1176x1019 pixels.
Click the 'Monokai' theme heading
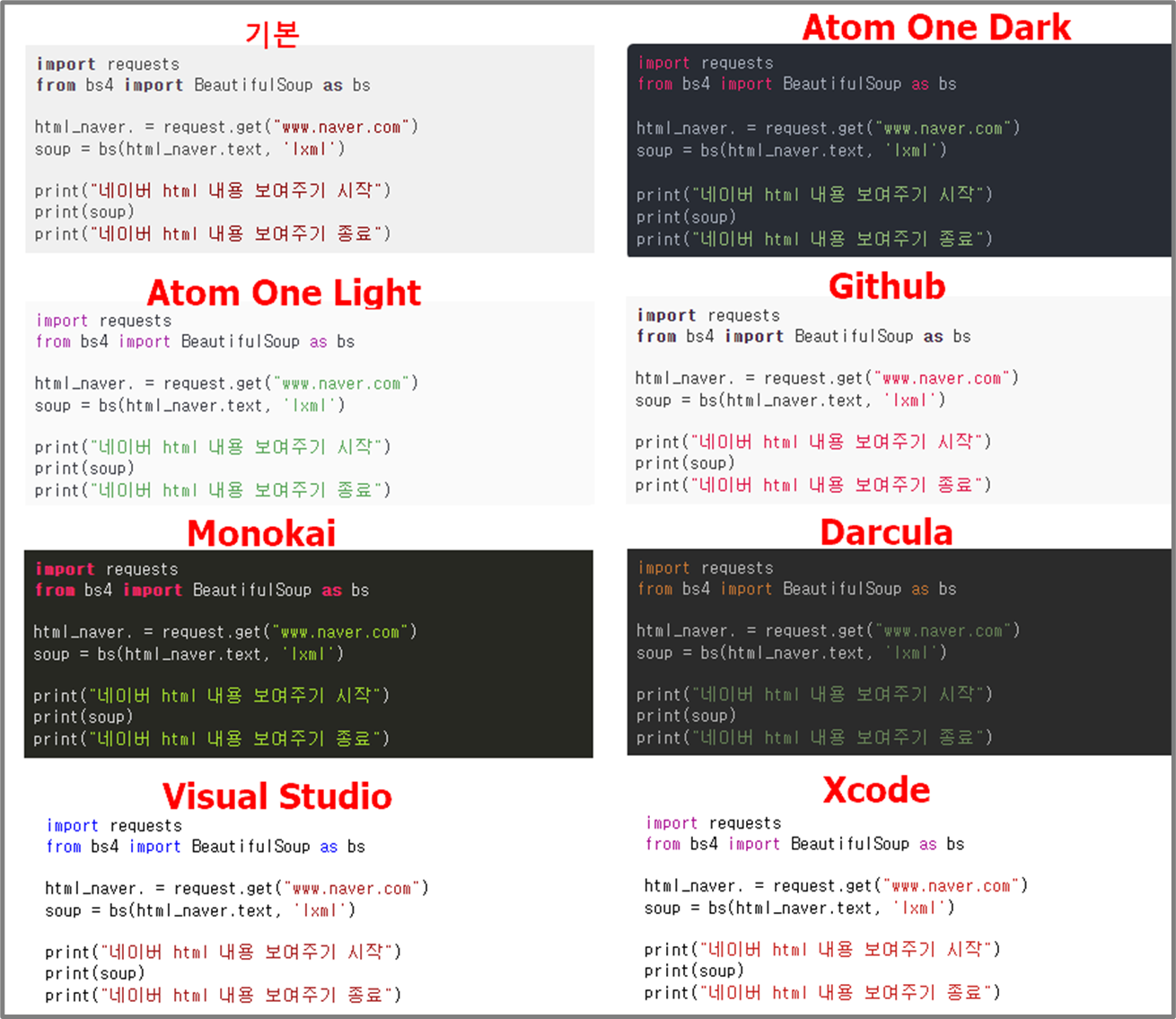(261, 533)
